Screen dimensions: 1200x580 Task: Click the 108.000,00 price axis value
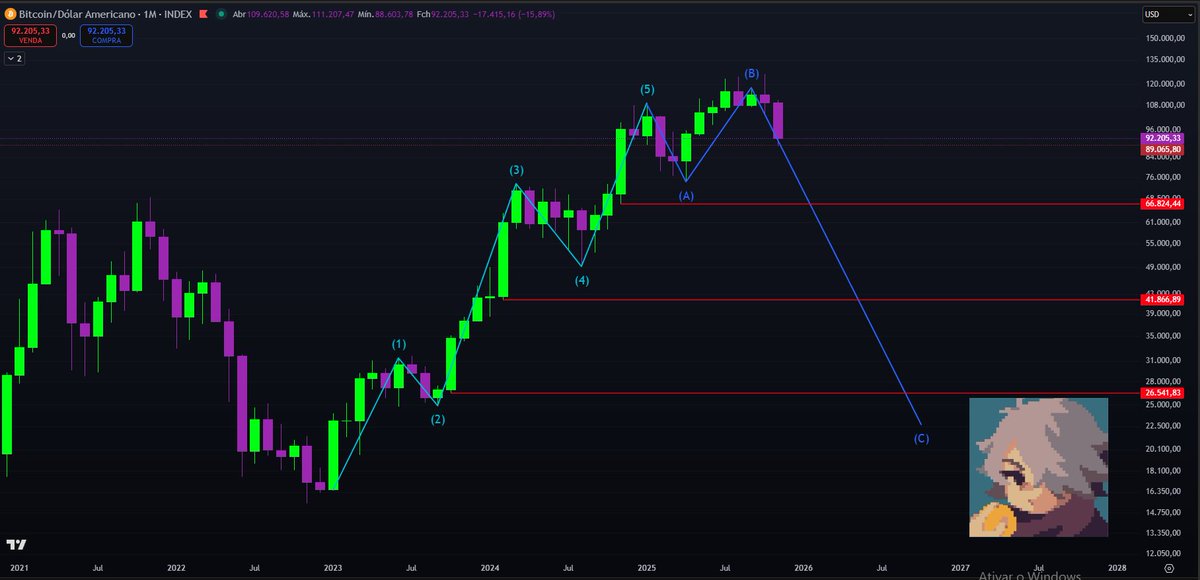tap(1165, 105)
